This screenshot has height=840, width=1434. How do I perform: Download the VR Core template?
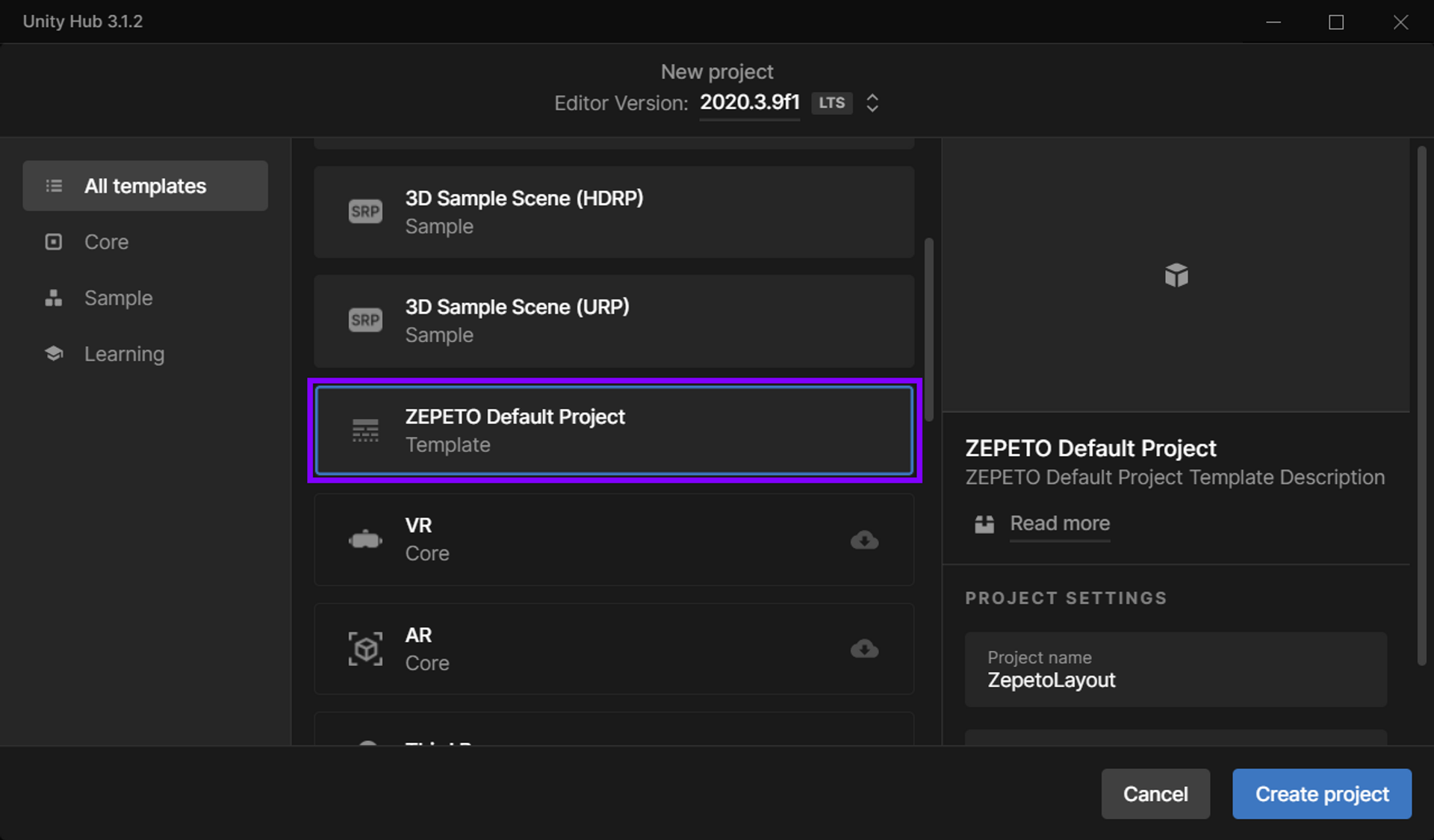(x=864, y=539)
